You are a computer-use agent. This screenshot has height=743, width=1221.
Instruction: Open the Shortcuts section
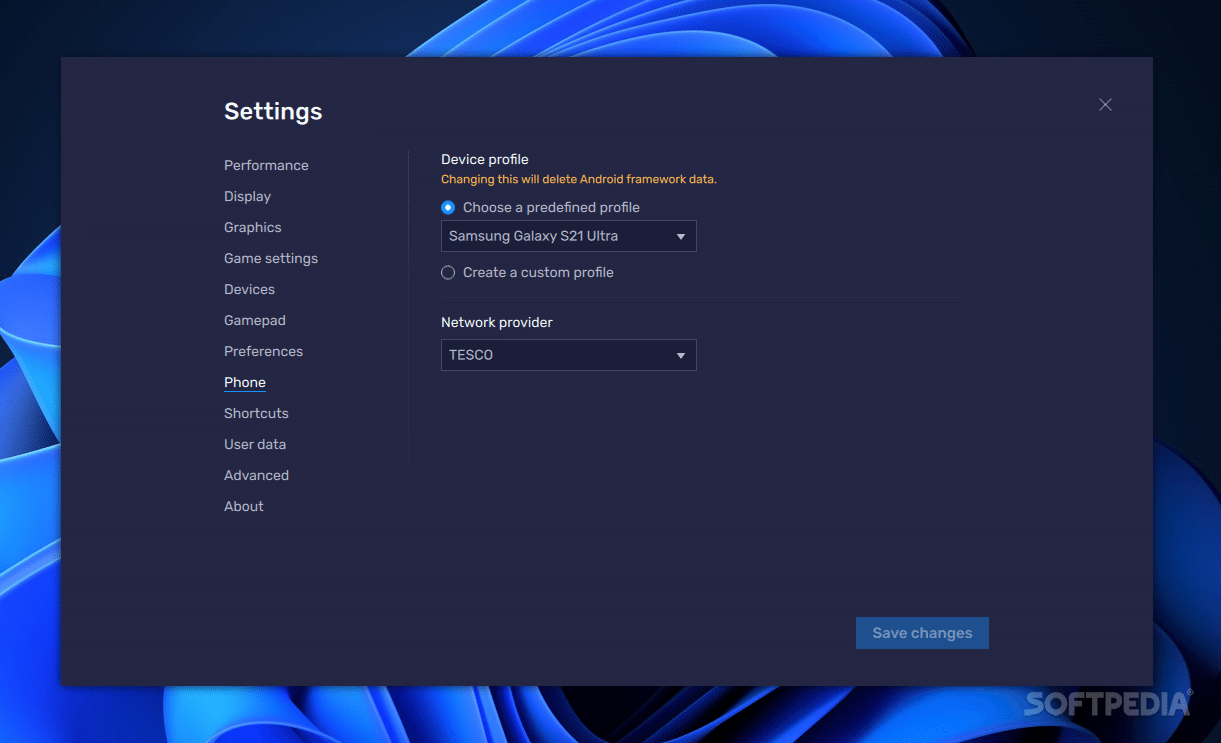(x=256, y=413)
